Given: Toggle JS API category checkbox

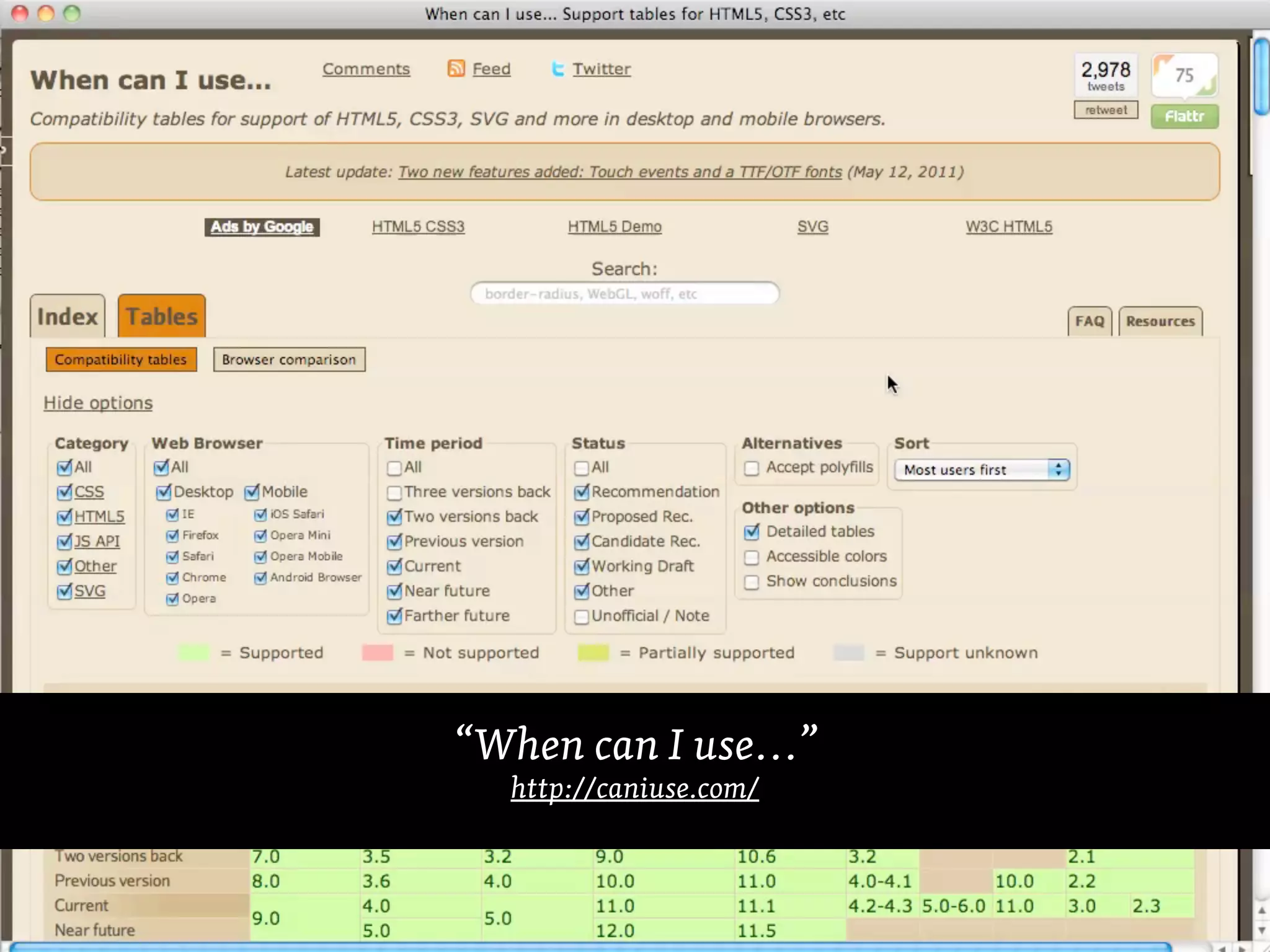Looking at the screenshot, I should (64, 542).
